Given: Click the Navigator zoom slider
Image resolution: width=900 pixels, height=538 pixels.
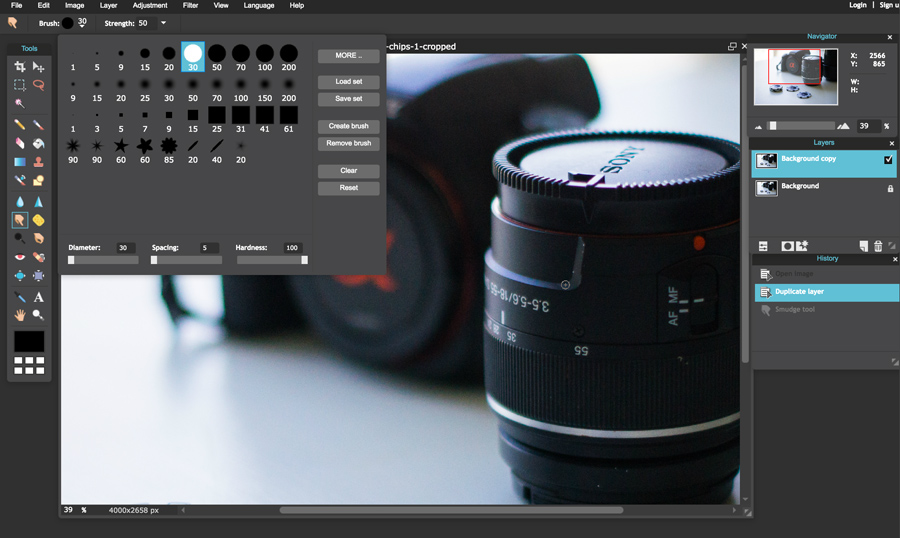Looking at the screenshot, I should pos(802,126).
